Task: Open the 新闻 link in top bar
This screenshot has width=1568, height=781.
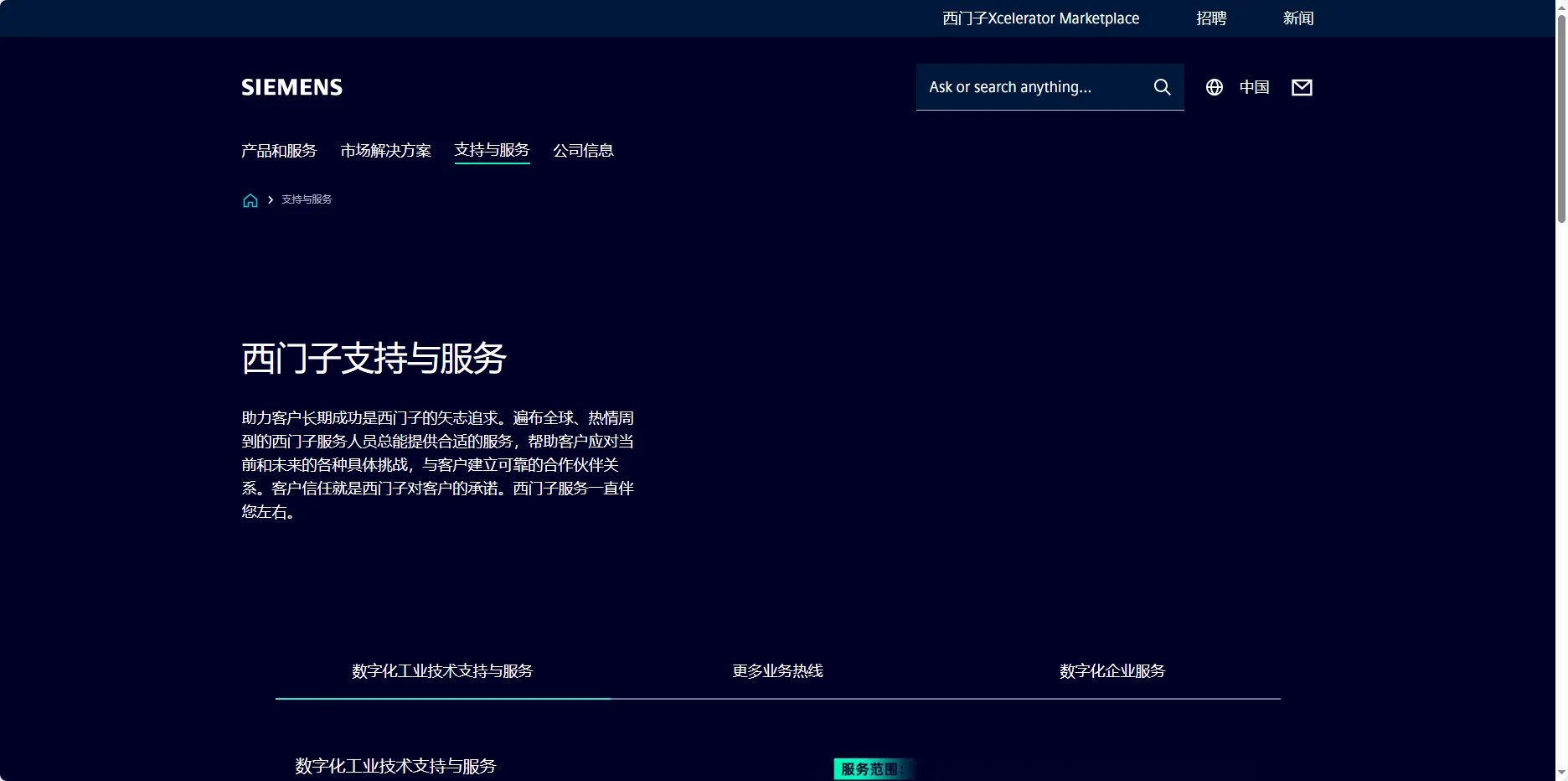Action: pyautogui.click(x=1297, y=18)
